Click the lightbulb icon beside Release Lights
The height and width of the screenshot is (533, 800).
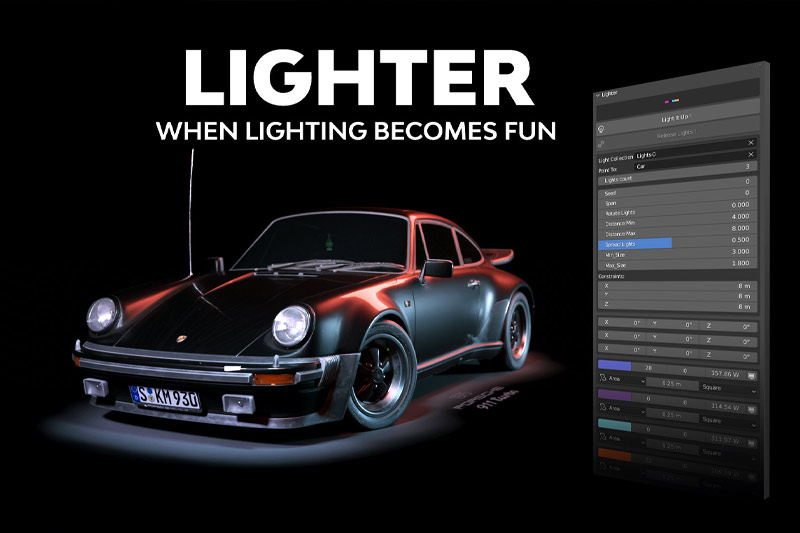[601, 130]
